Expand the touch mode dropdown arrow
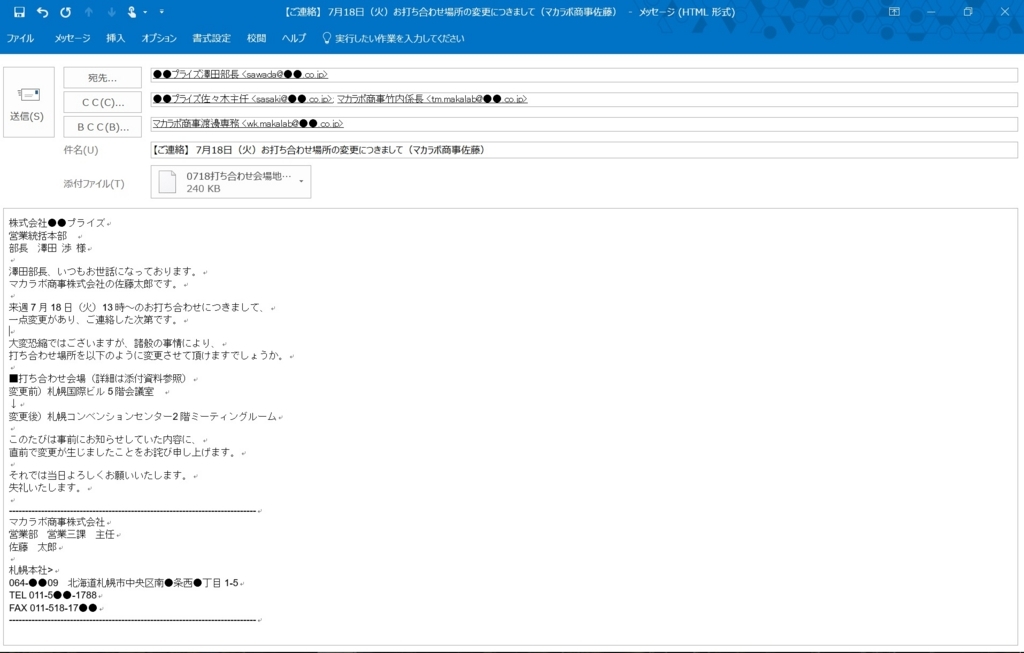This screenshot has width=1024, height=653. (143, 12)
